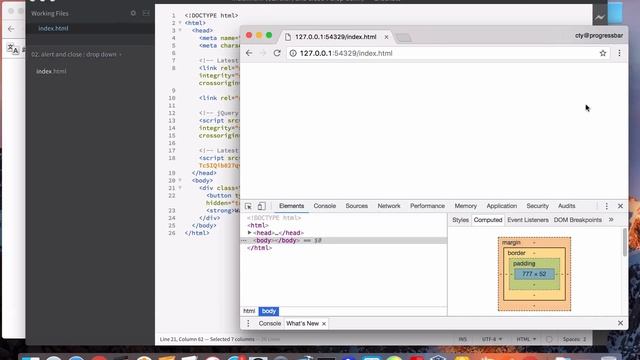Open Chrome three-dot menu

pos(619,53)
